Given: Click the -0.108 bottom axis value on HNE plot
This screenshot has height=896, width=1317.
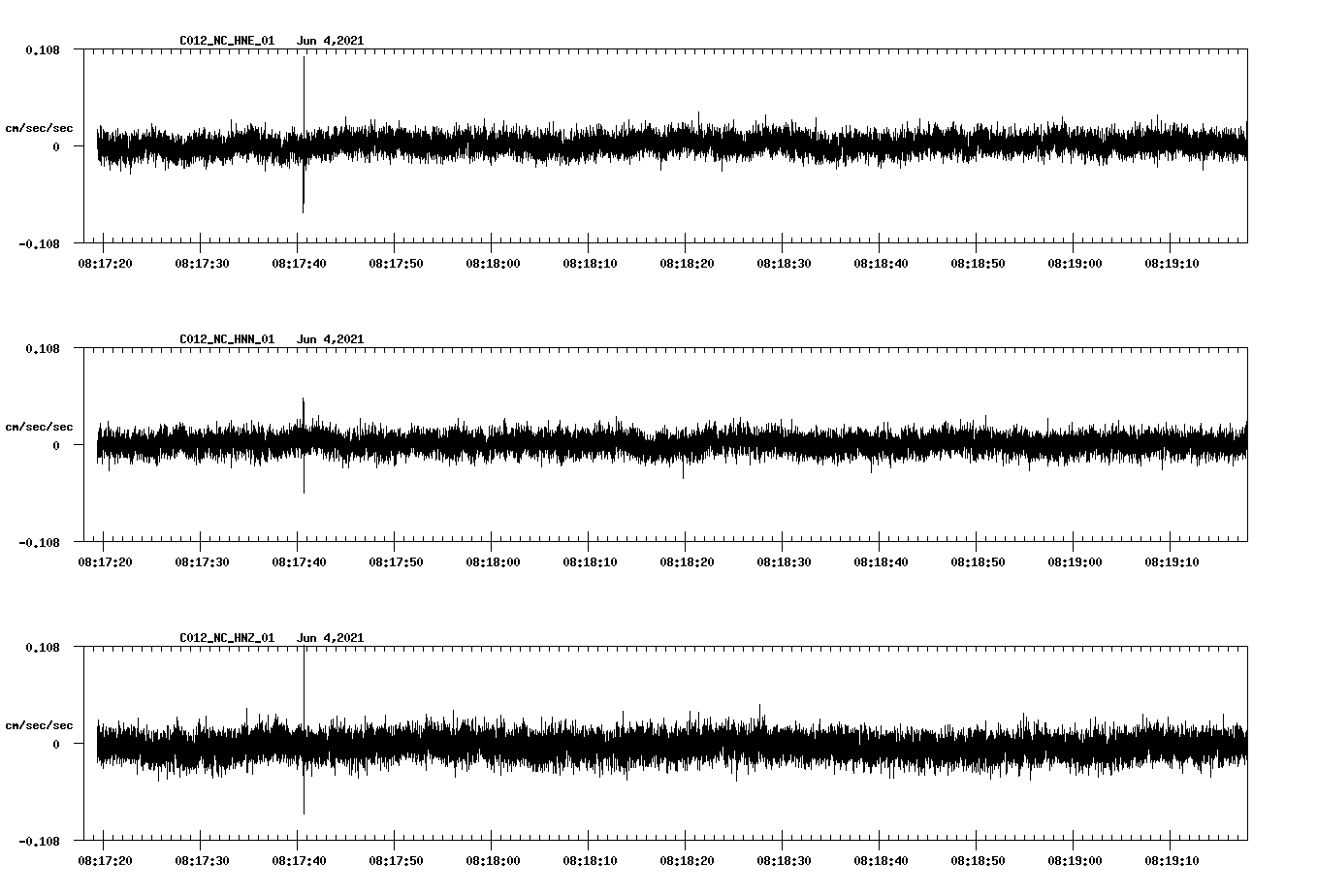Looking at the screenshot, I should [x=39, y=243].
